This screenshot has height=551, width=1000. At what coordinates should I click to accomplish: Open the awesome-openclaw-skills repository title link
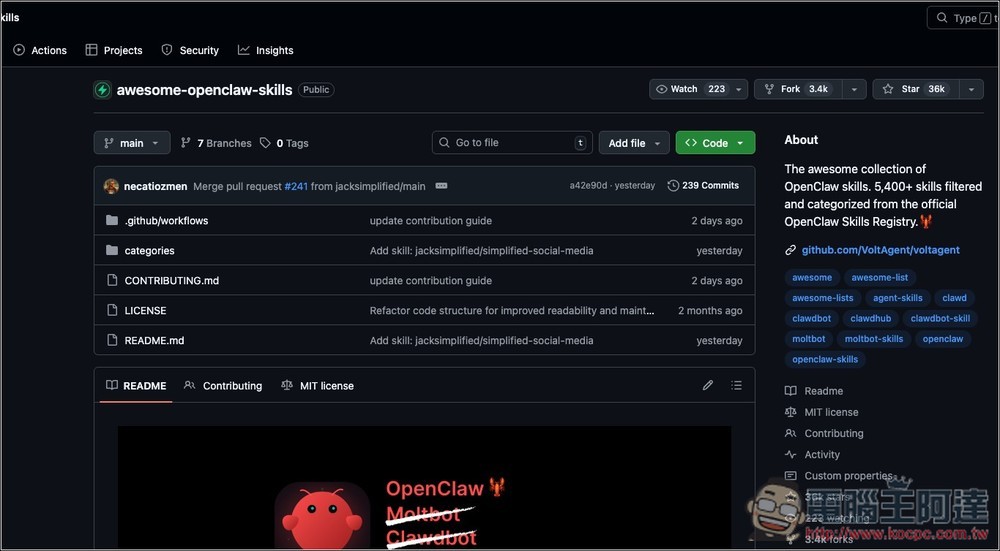tap(204, 90)
